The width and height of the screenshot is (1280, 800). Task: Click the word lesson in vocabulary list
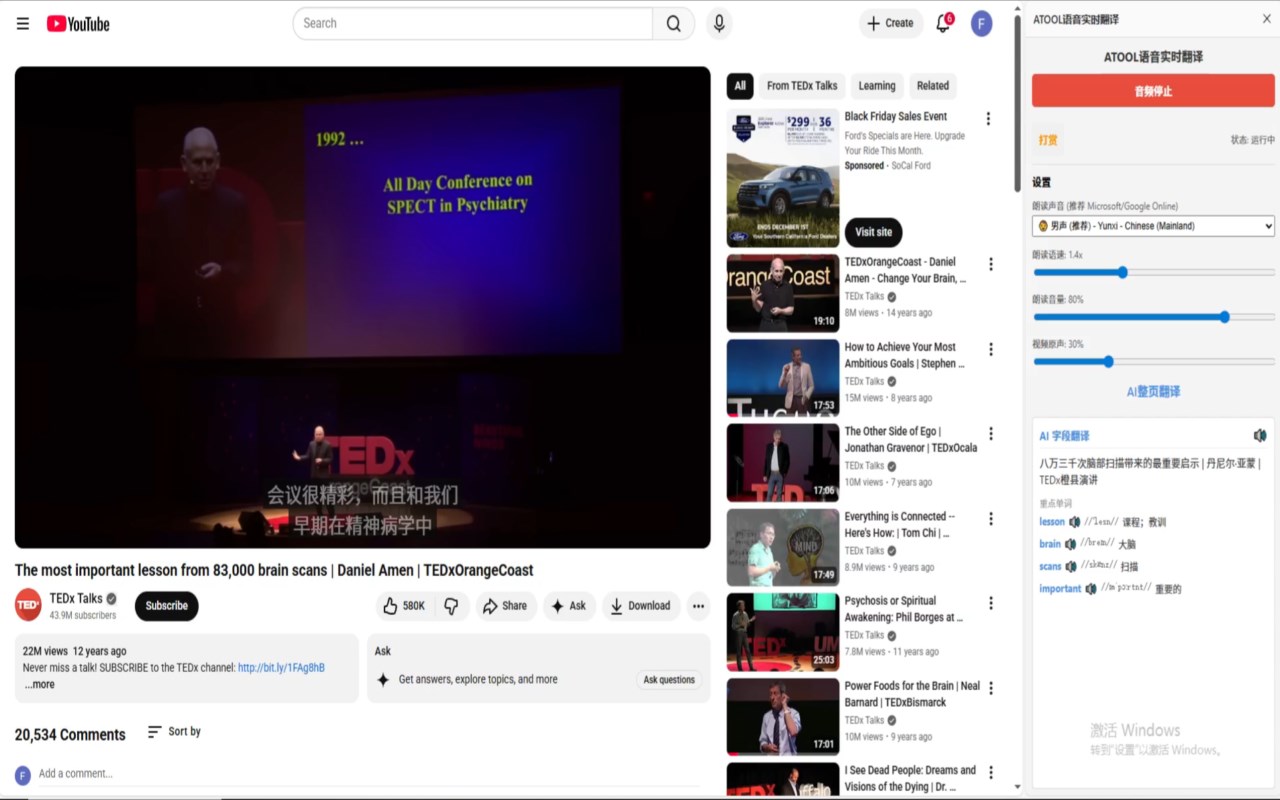pos(1052,522)
